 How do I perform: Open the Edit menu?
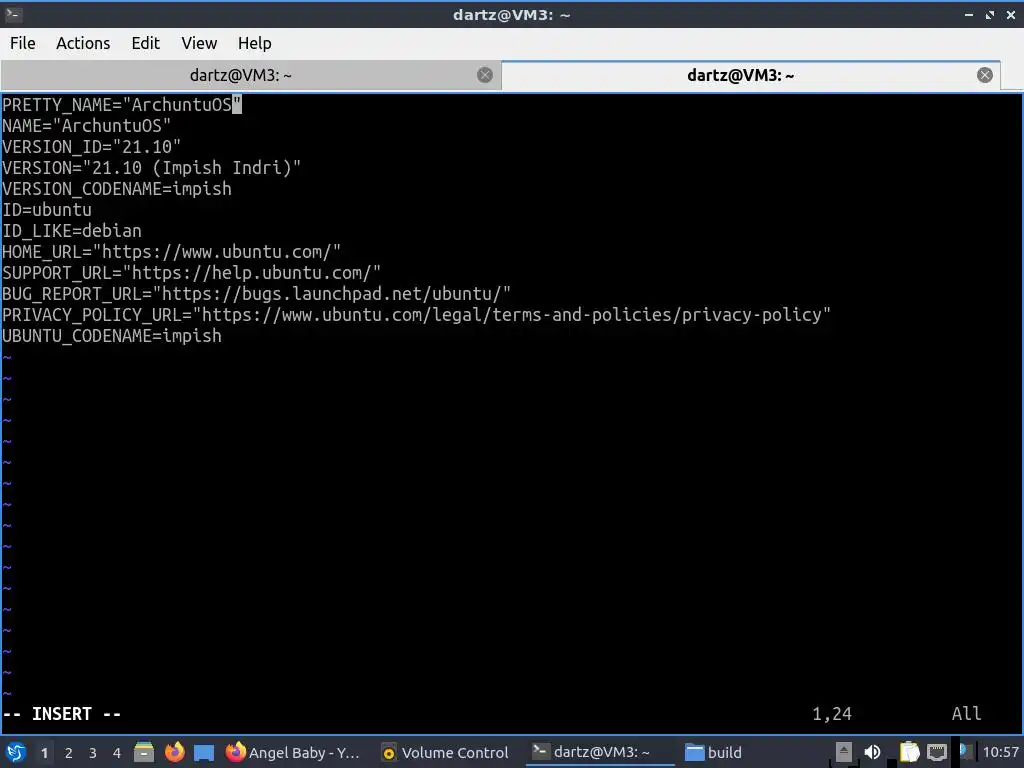[x=145, y=43]
